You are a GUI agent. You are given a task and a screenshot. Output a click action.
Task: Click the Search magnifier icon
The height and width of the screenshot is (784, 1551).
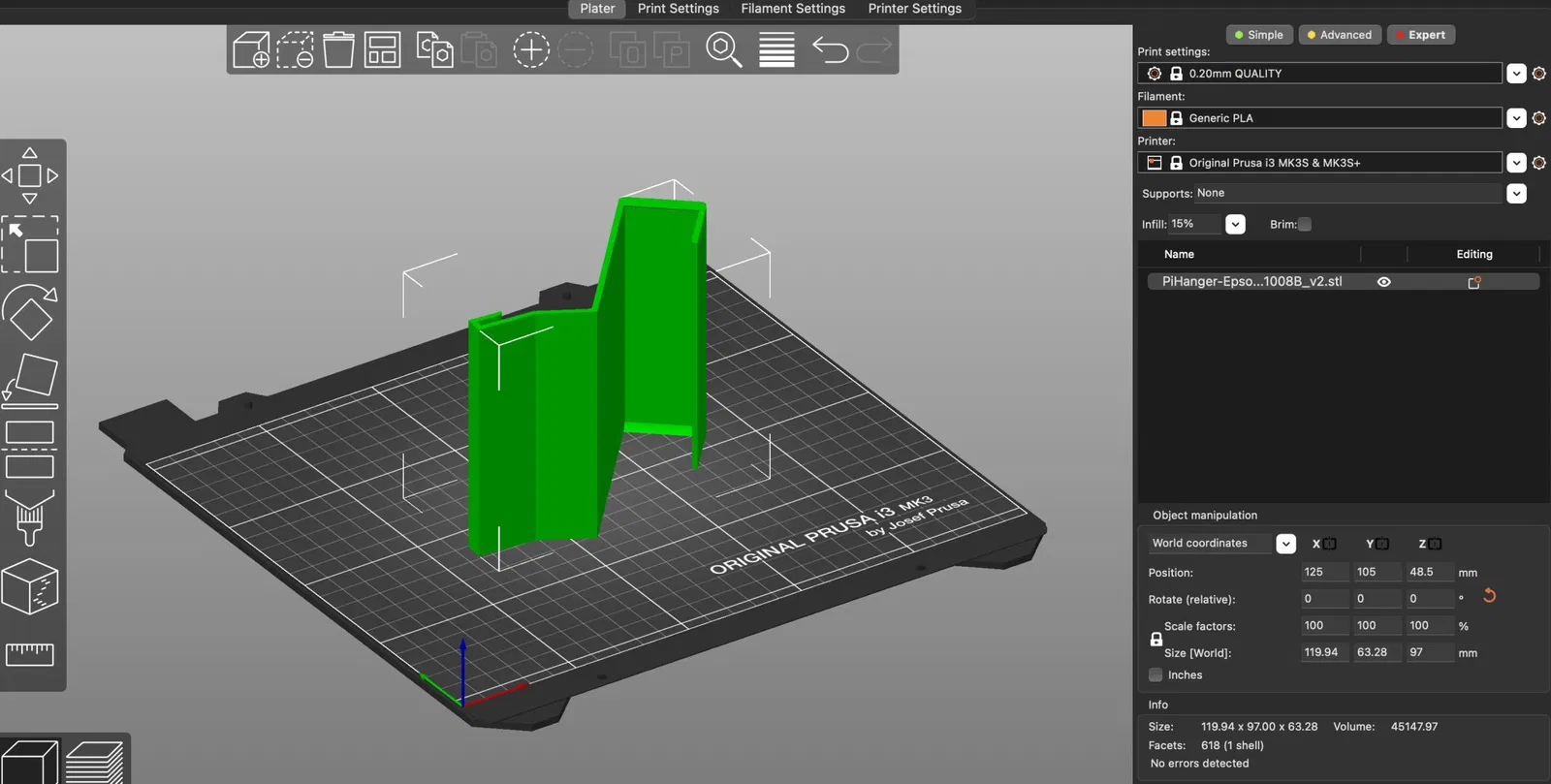tap(723, 49)
